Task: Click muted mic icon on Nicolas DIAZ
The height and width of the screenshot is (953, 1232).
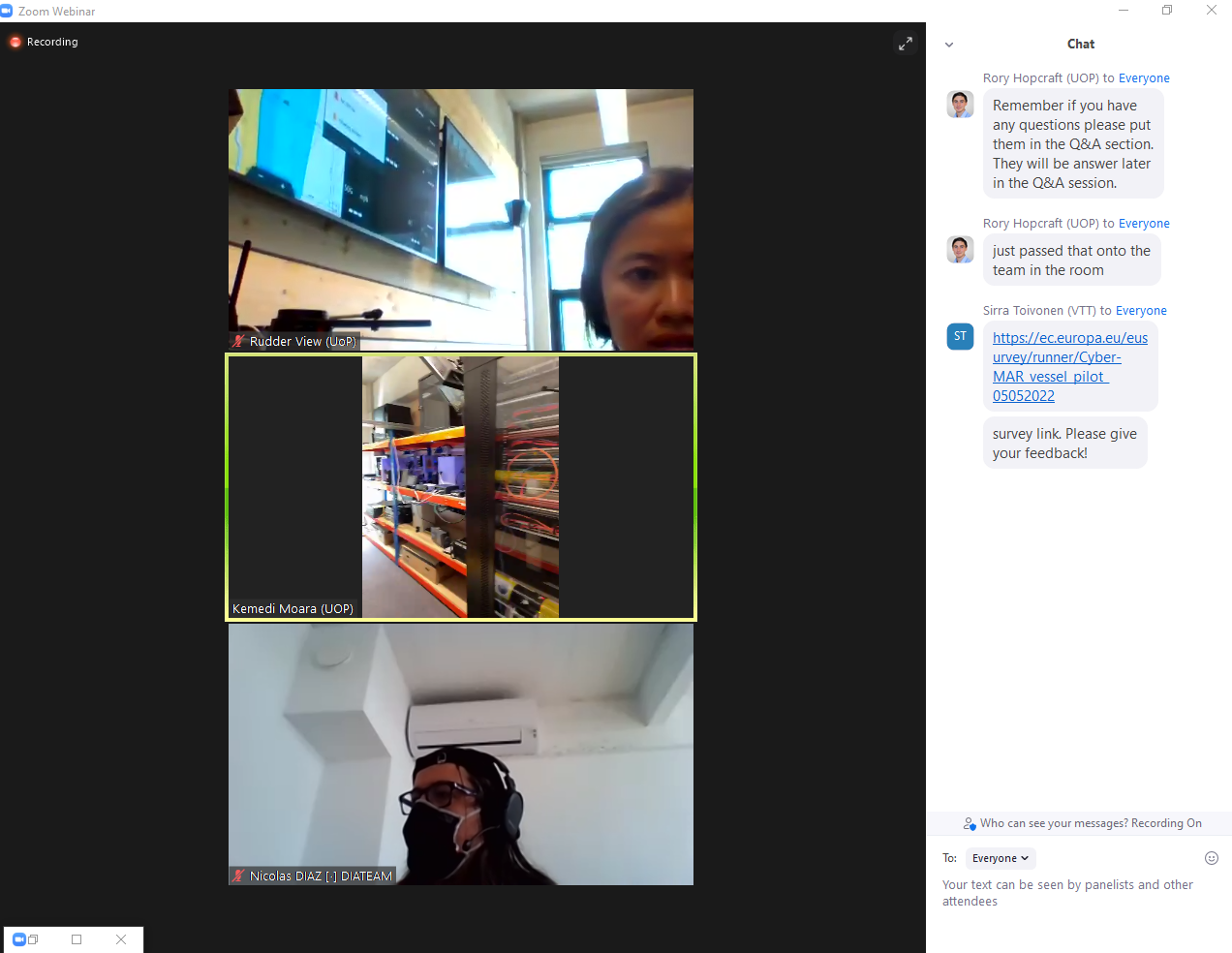Action: 238,876
